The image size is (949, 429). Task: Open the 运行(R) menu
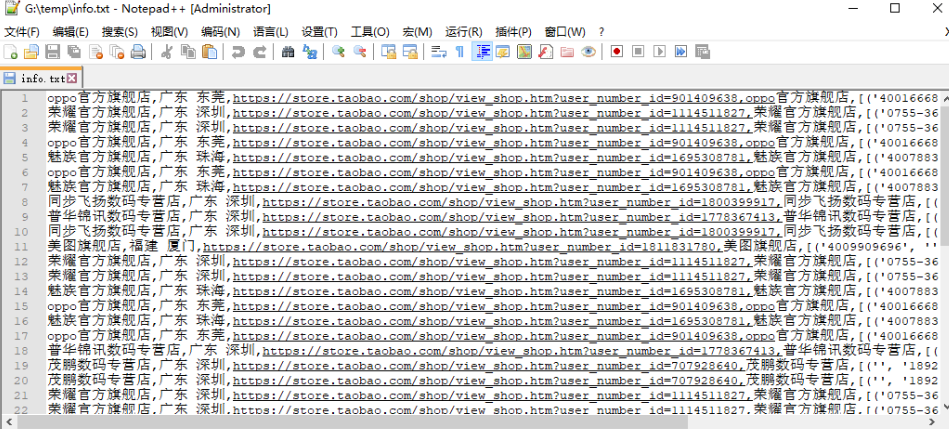[x=464, y=31]
